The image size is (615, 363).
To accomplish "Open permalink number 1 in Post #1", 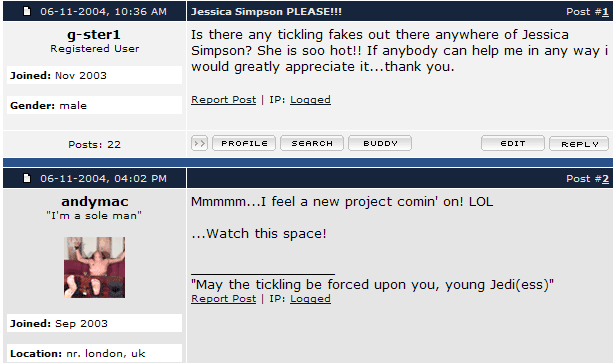I will point(606,12).
